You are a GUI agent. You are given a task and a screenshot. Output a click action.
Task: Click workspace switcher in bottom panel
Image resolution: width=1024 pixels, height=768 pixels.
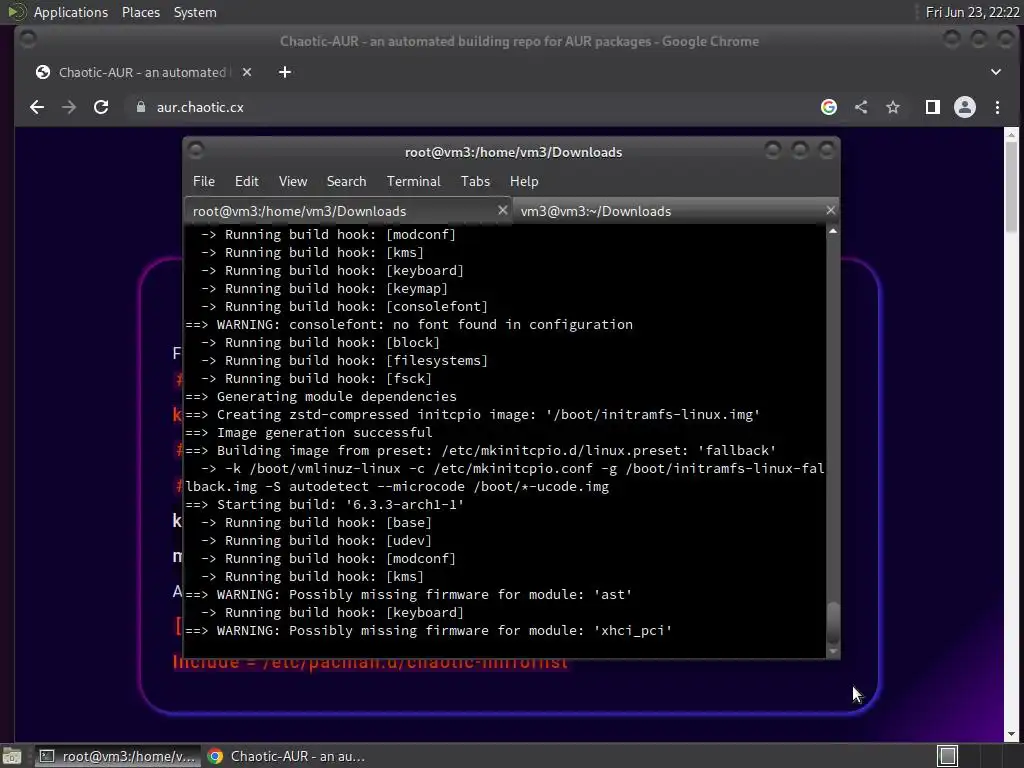coord(947,756)
